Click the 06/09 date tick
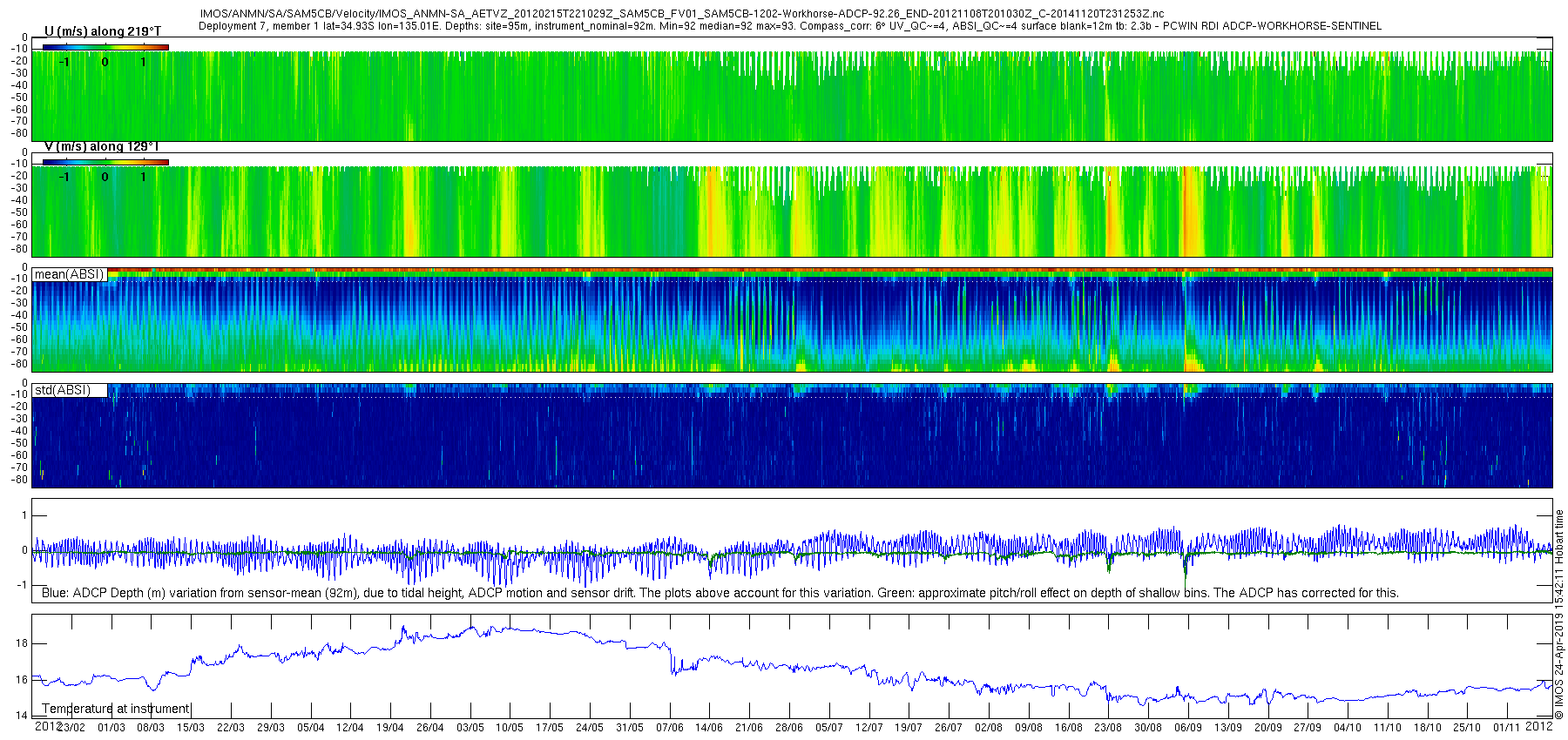The width and height of the screenshot is (1568, 740). 1188,727
